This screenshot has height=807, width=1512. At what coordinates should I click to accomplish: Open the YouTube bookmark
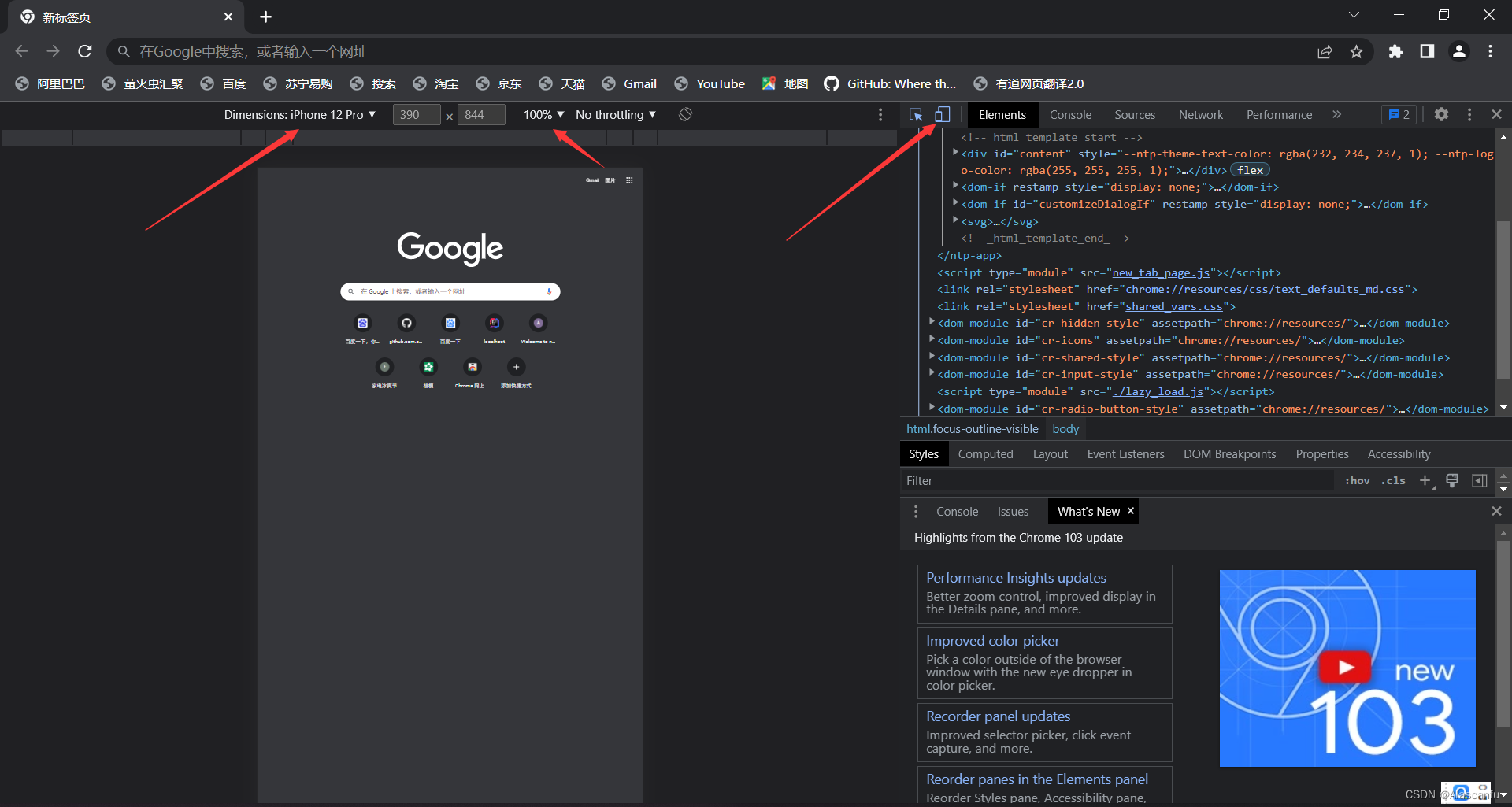coord(710,83)
